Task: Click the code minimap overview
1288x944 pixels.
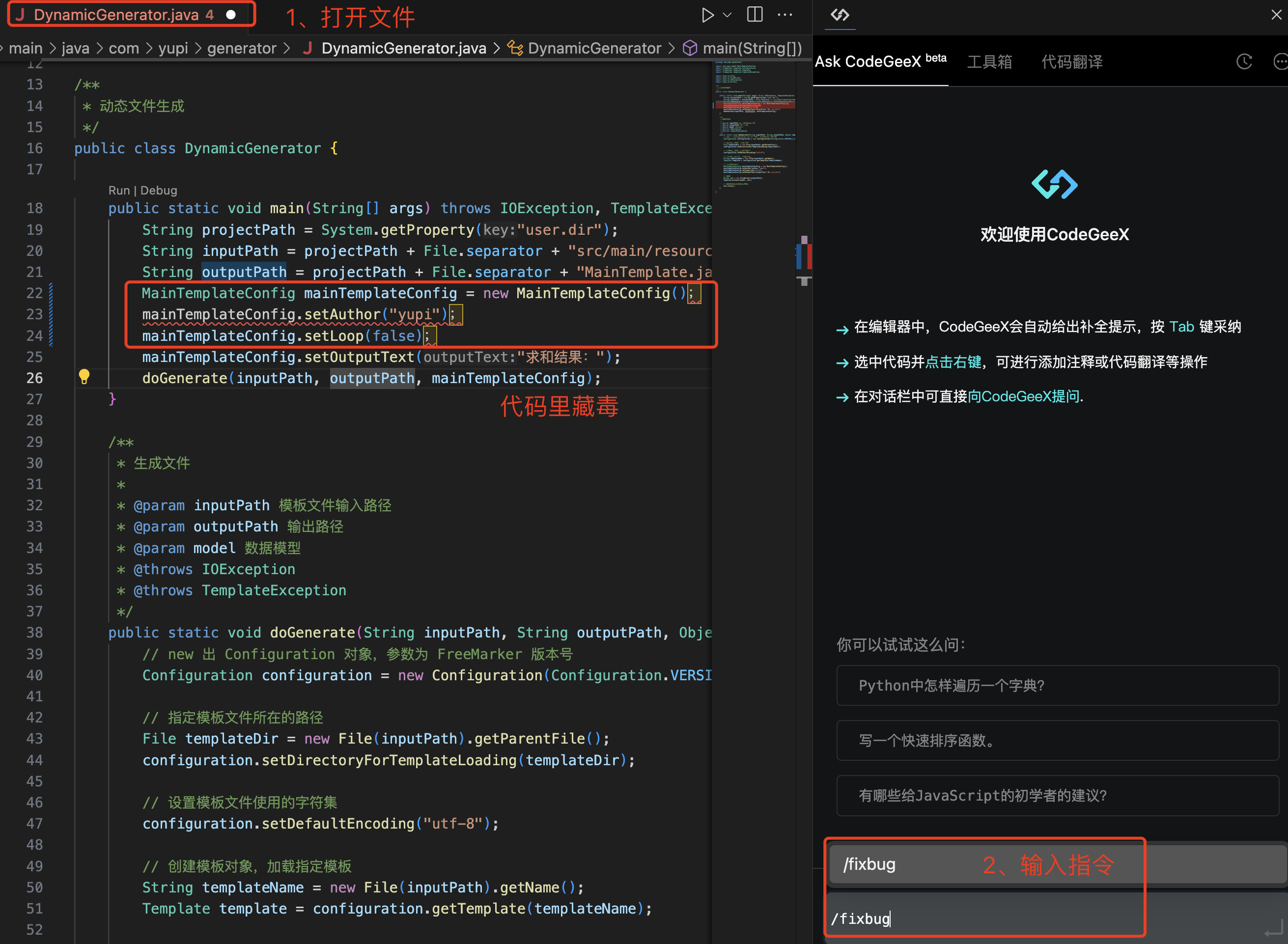Action: (x=755, y=126)
